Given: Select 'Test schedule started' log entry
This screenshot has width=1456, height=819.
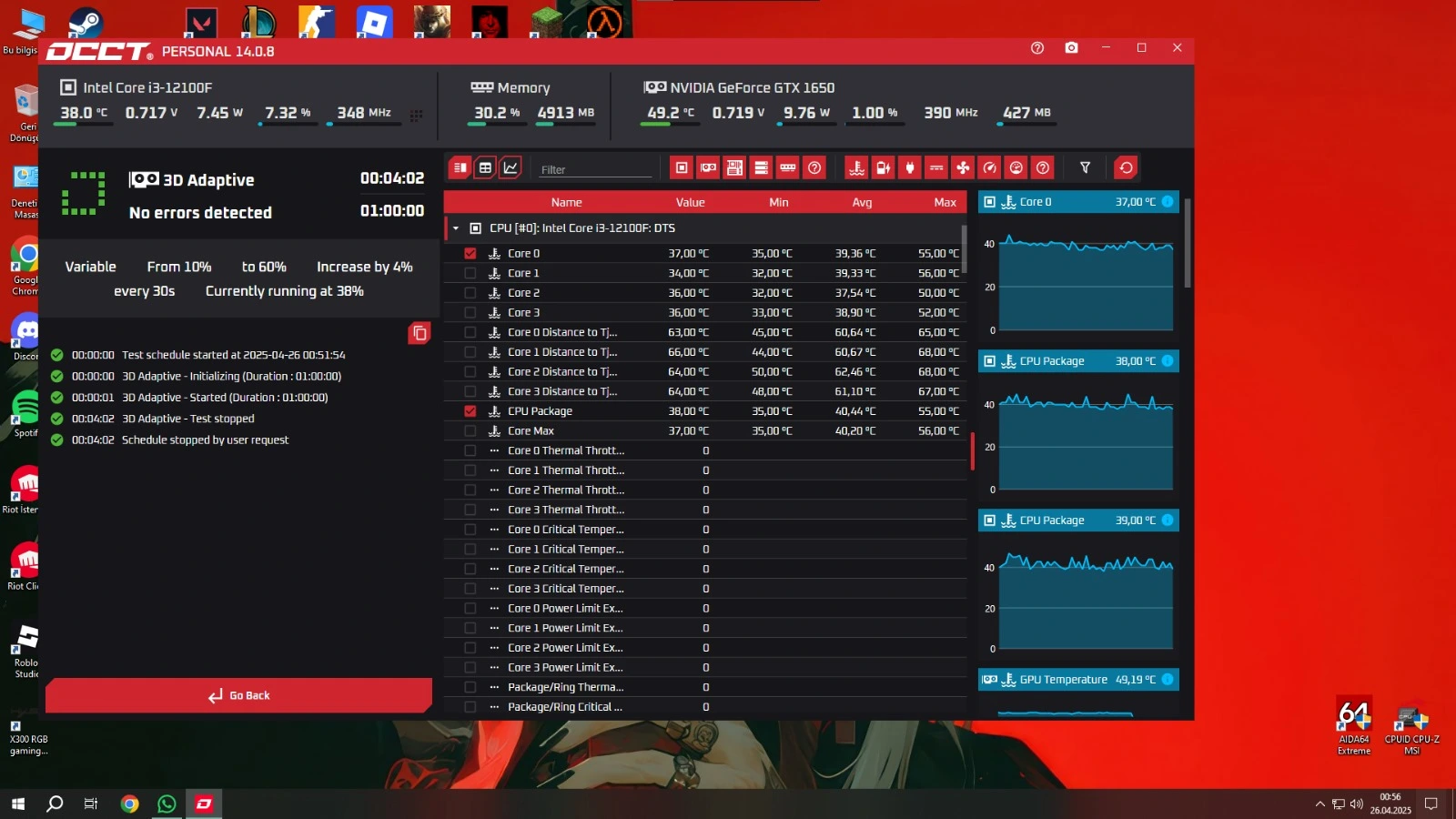Looking at the screenshot, I should coord(233,355).
